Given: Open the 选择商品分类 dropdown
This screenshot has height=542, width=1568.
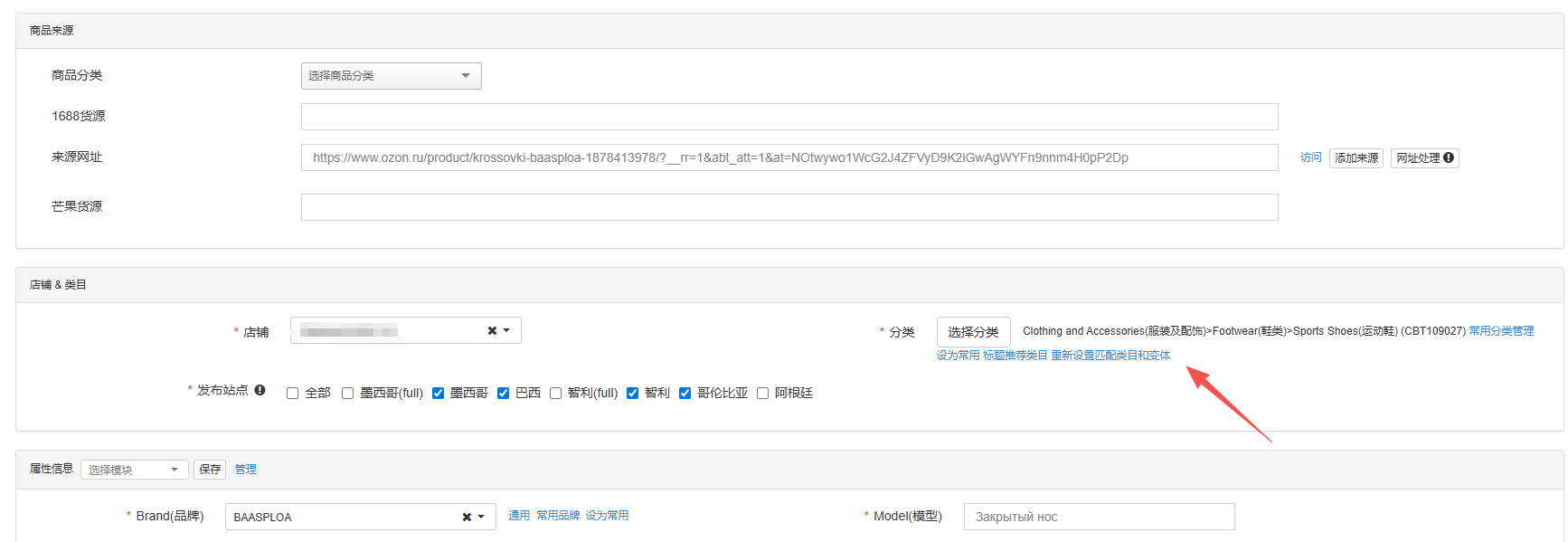Looking at the screenshot, I should [391, 76].
